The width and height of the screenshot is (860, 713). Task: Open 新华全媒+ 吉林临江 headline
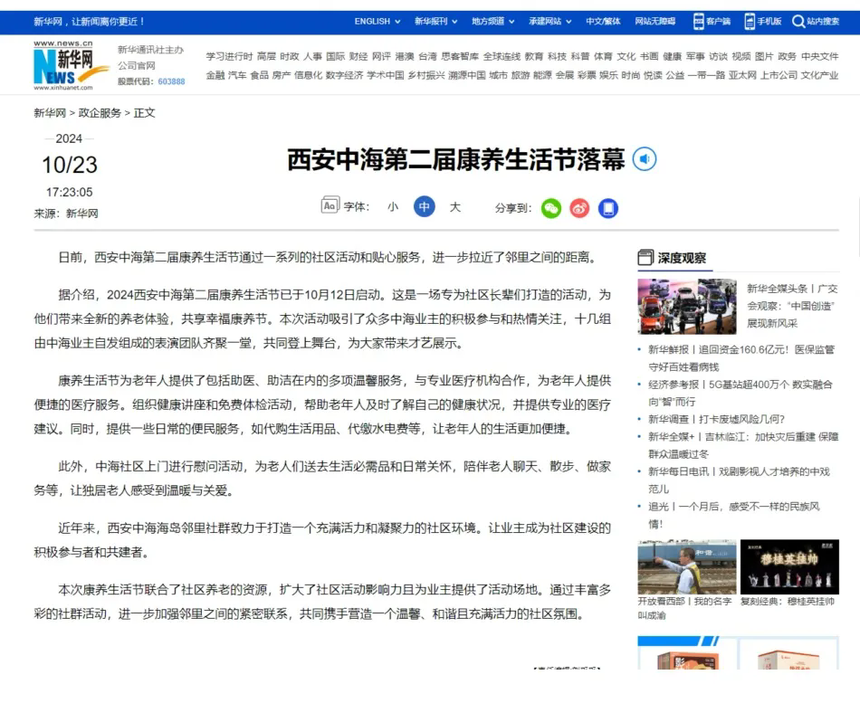click(x=743, y=445)
